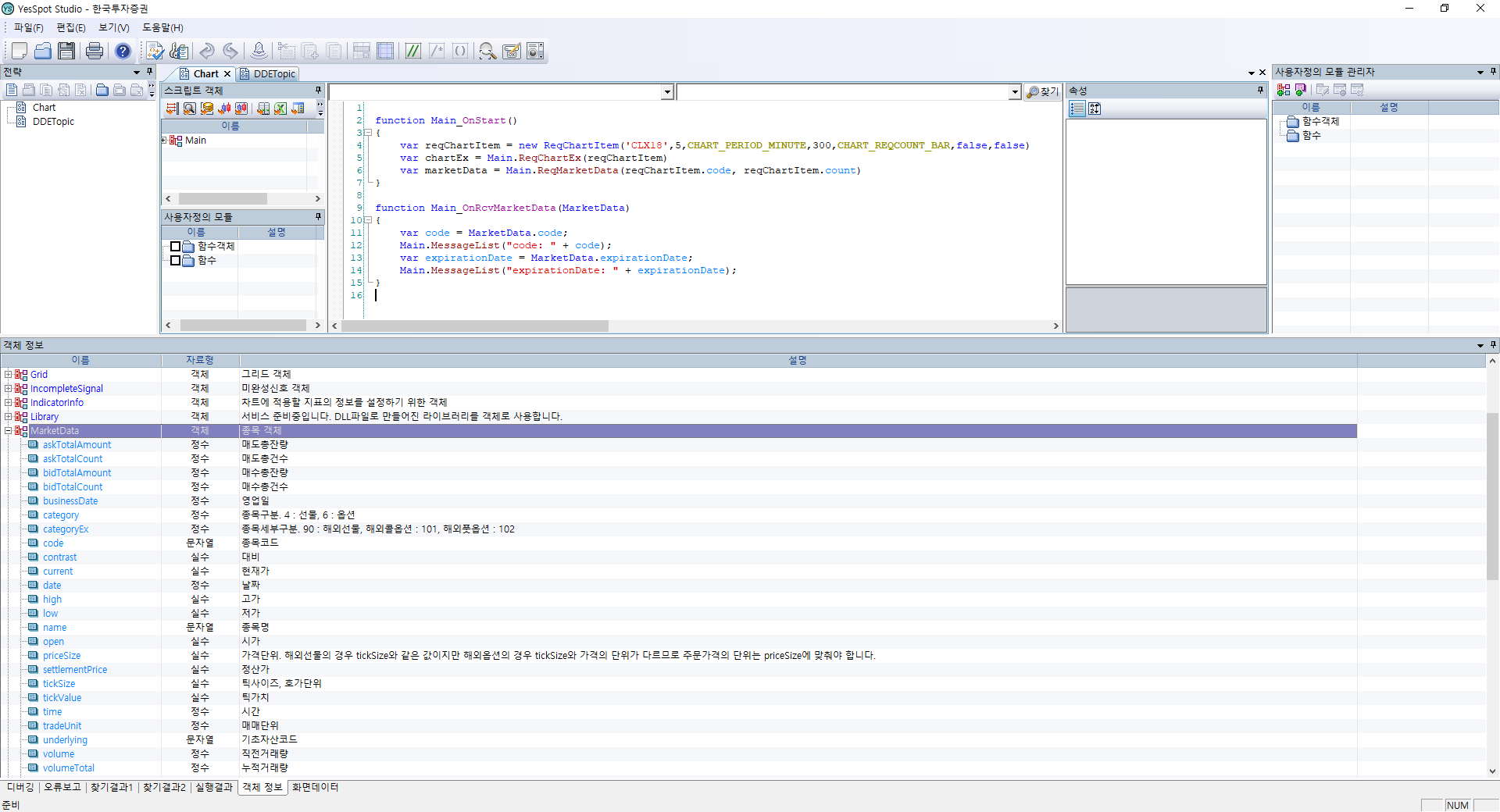Pin the 스크립트 객체 panel
The image size is (1500, 812).
click(x=318, y=91)
